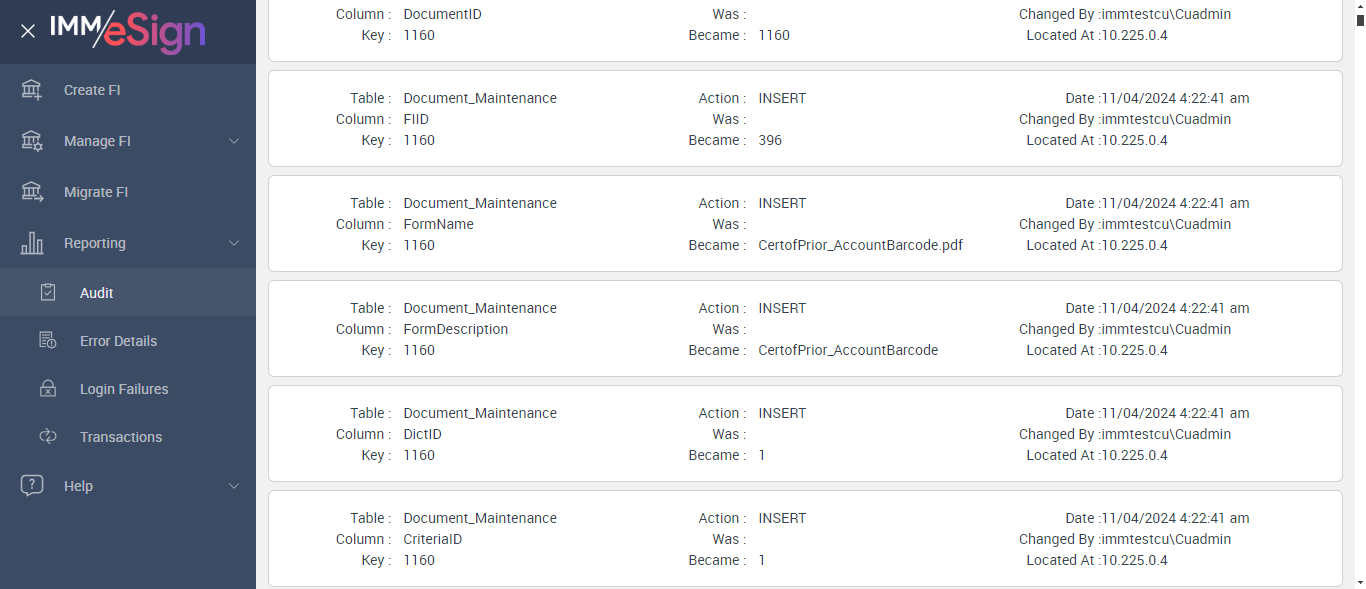Viewport: 1366px width, 589px height.
Task: Click the Create FI bank icon
Action: [32, 90]
